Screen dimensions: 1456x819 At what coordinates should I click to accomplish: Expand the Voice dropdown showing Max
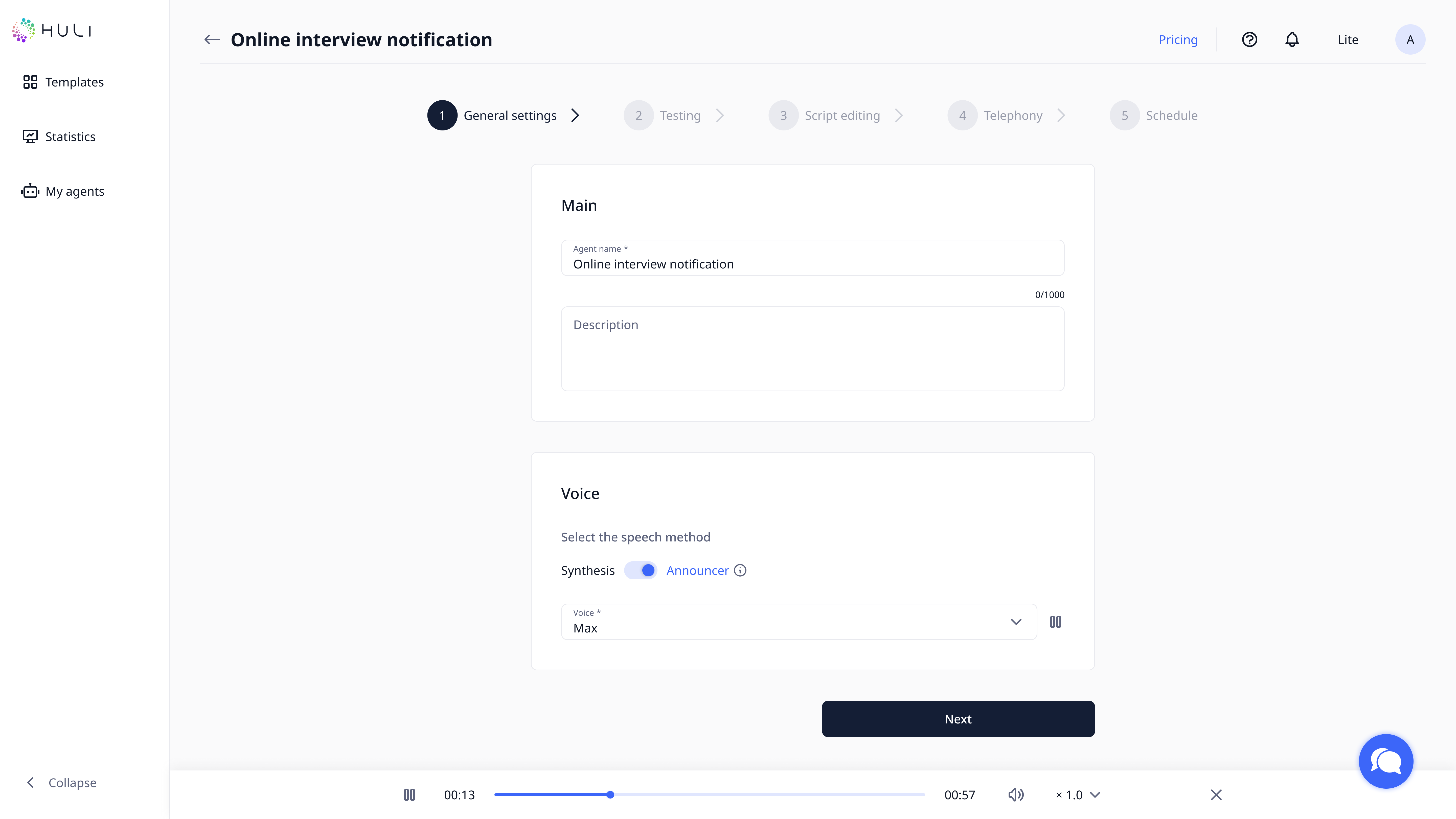tap(1015, 622)
